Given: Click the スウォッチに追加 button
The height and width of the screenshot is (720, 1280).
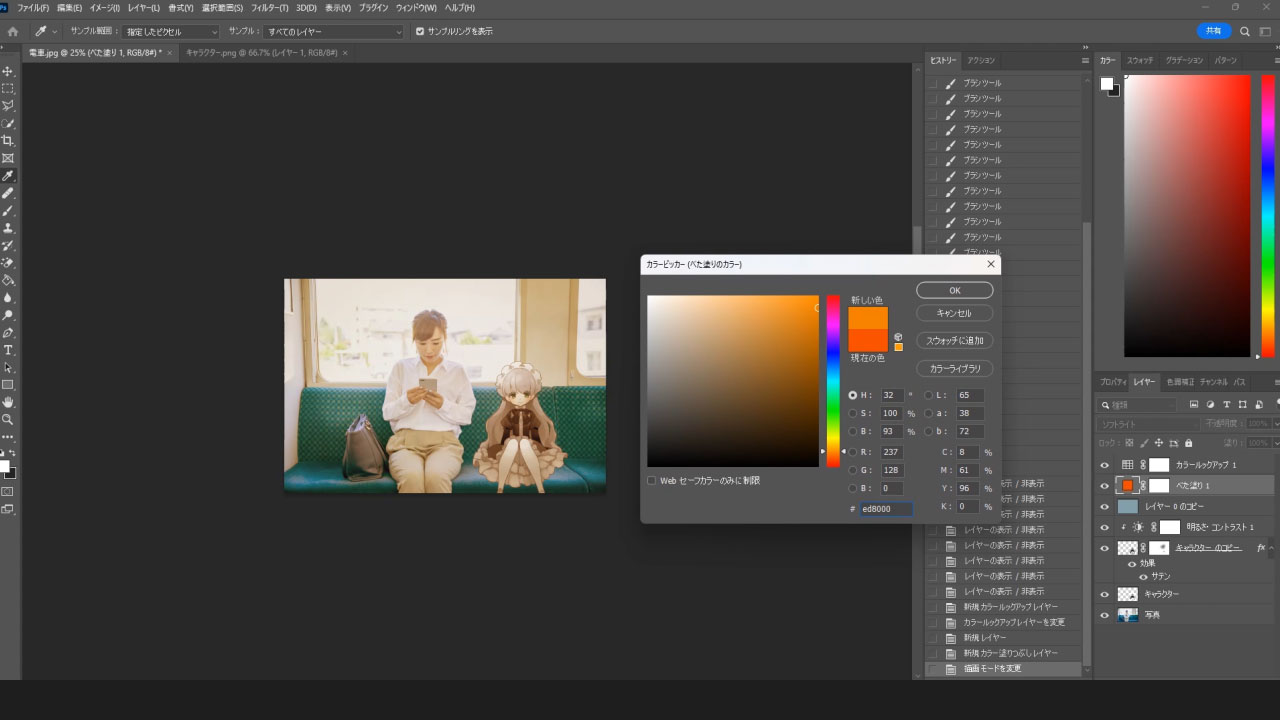Looking at the screenshot, I should coord(955,341).
